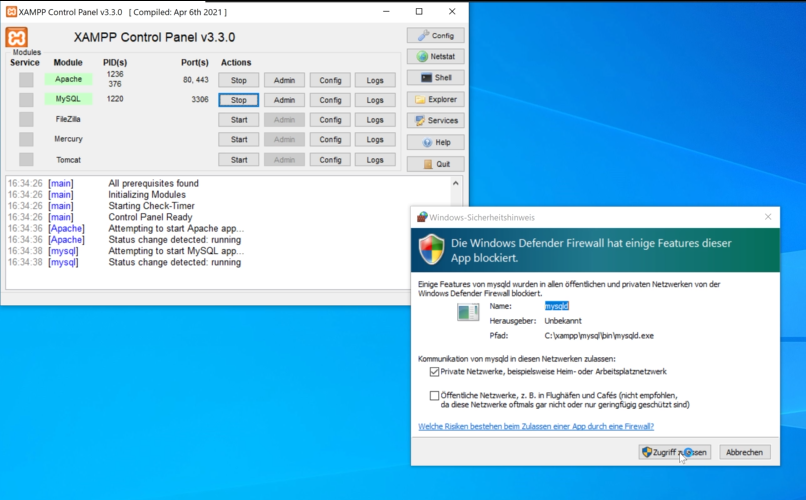Image resolution: width=806 pixels, height=500 pixels.
Task: Open Tomcat Logs menu
Action: point(375,160)
